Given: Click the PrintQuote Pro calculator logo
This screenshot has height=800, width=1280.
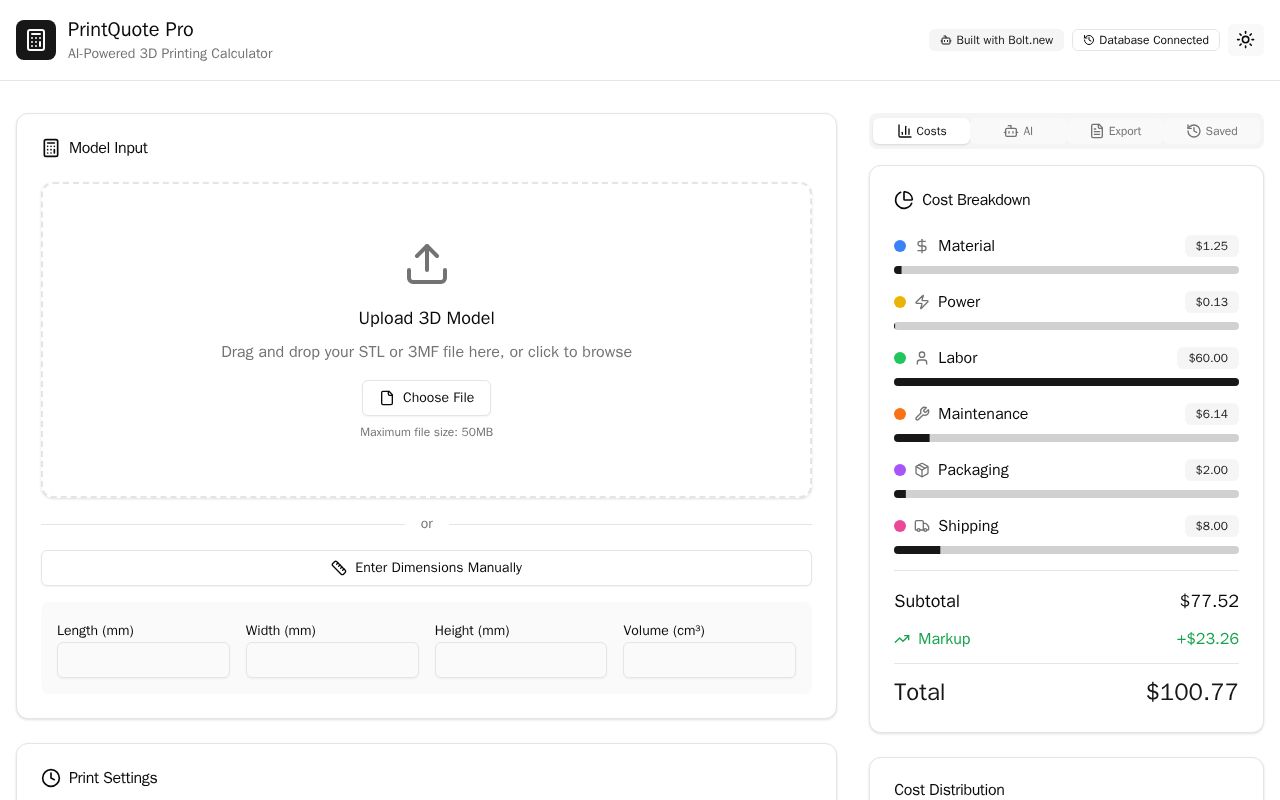Looking at the screenshot, I should point(36,40).
